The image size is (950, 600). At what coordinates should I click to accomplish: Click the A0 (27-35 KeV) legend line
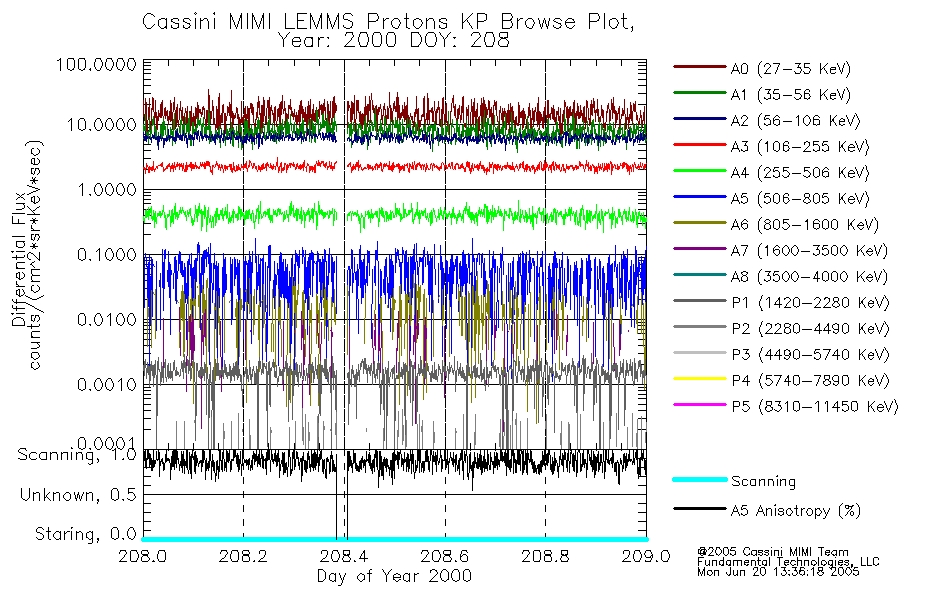699,67
